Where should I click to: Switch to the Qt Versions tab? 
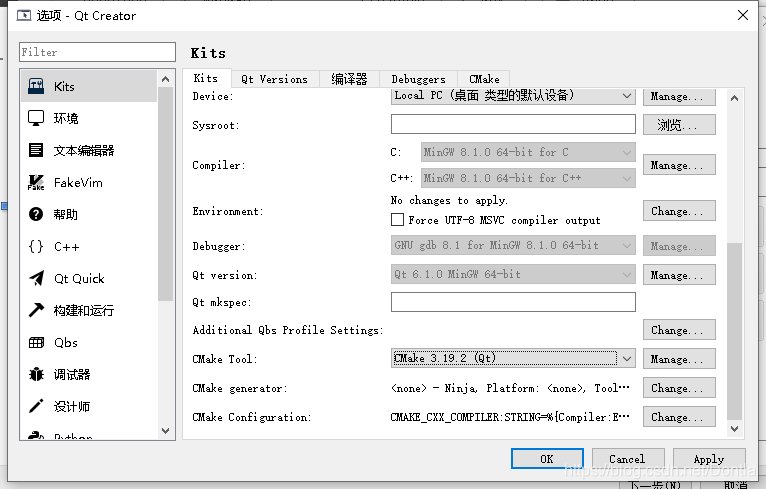click(x=275, y=79)
